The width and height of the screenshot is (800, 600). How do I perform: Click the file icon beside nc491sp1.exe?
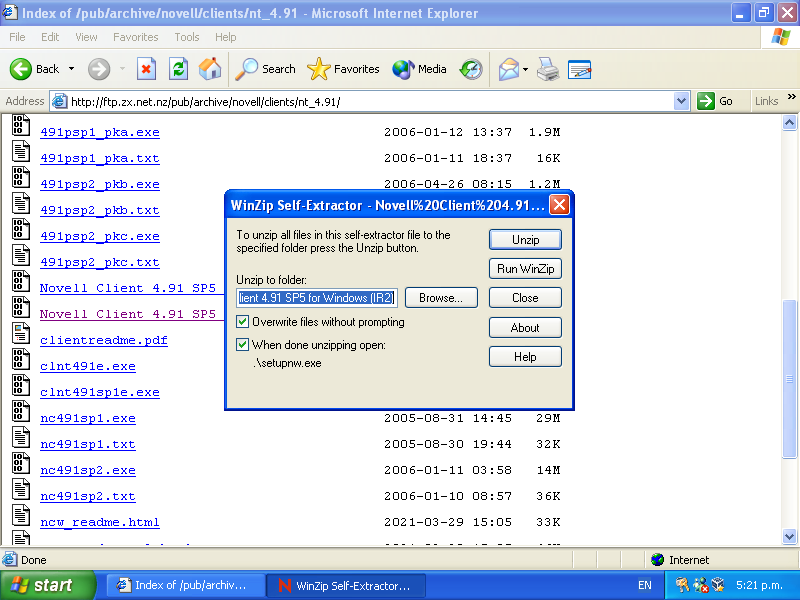[21, 412]
